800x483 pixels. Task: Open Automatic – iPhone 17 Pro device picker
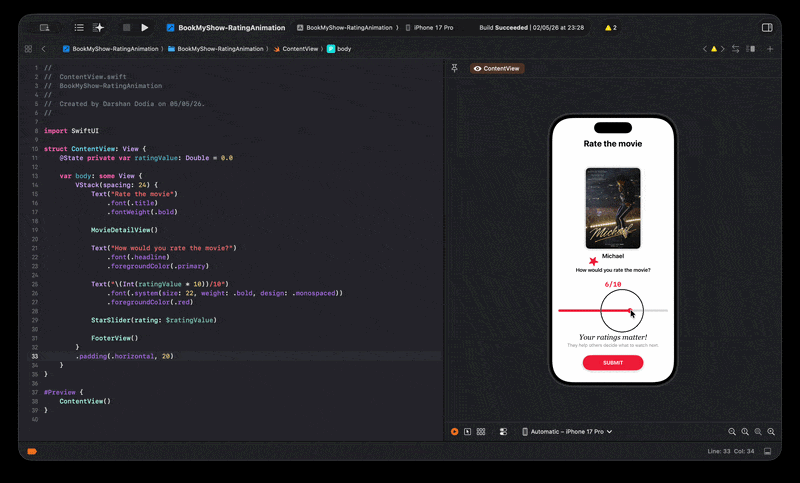coord(567,431)
